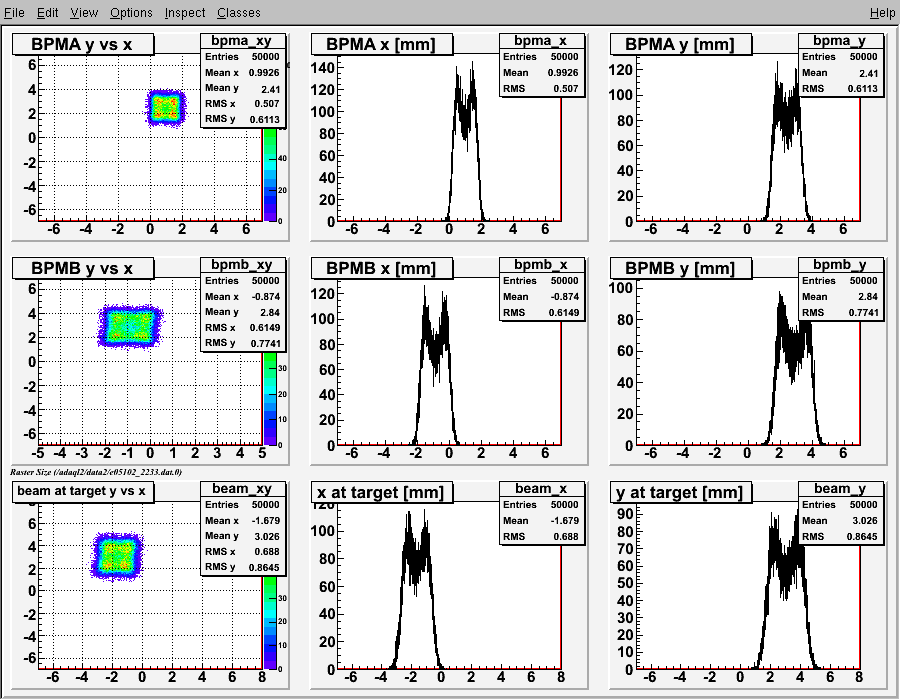Click 'RMS 0.688' in beam_x stats
This screenshot has width=900, height=700.
click(x=541, y=536)
